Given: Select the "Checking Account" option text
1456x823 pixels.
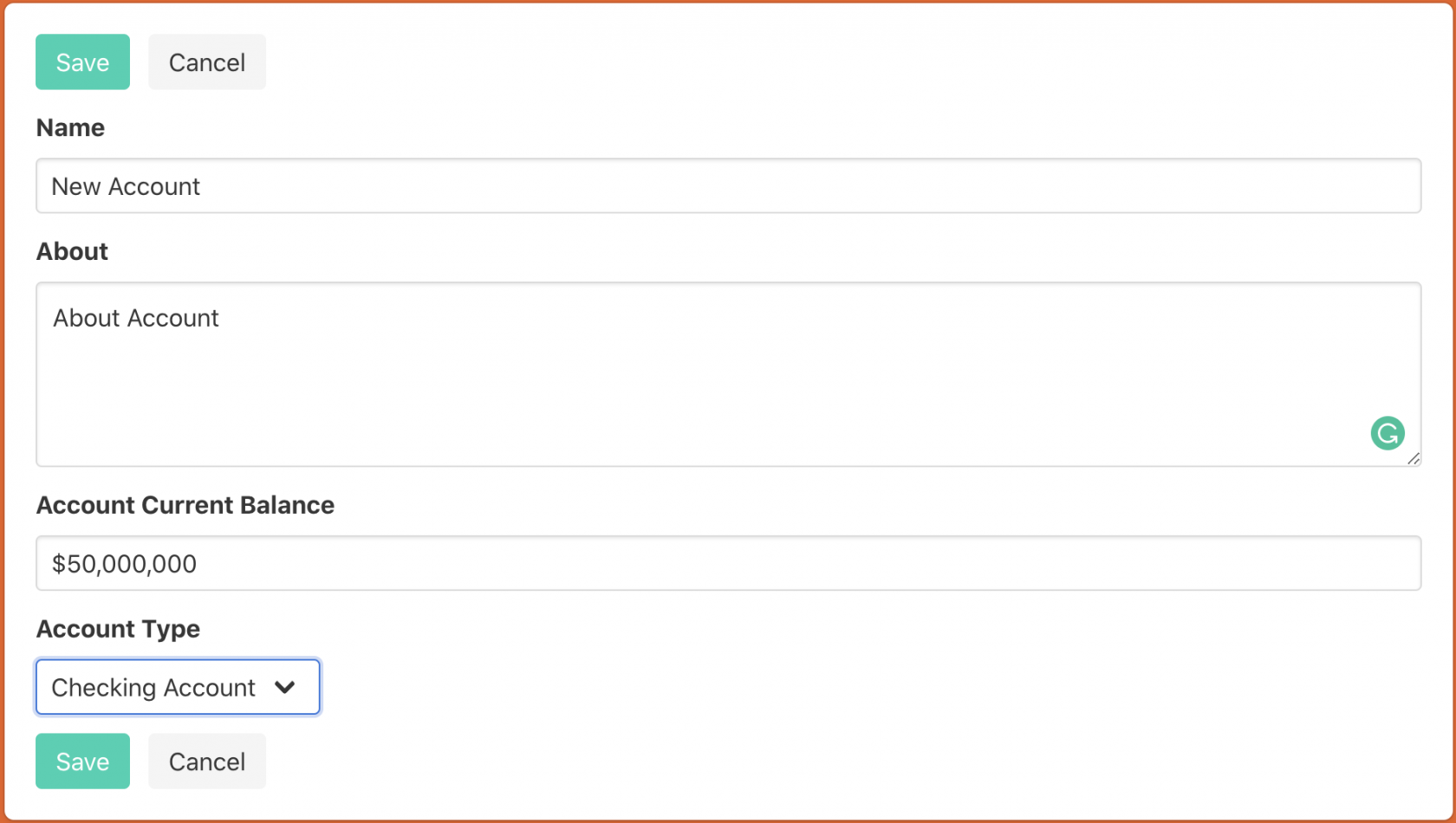Looking at the screenshot, I should (153, 688).
